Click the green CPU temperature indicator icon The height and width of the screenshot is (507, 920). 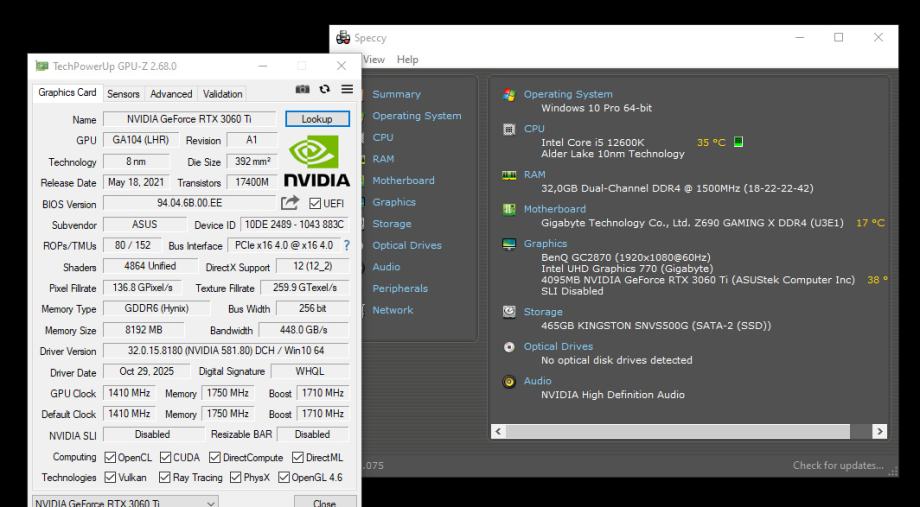click(739, 142)
